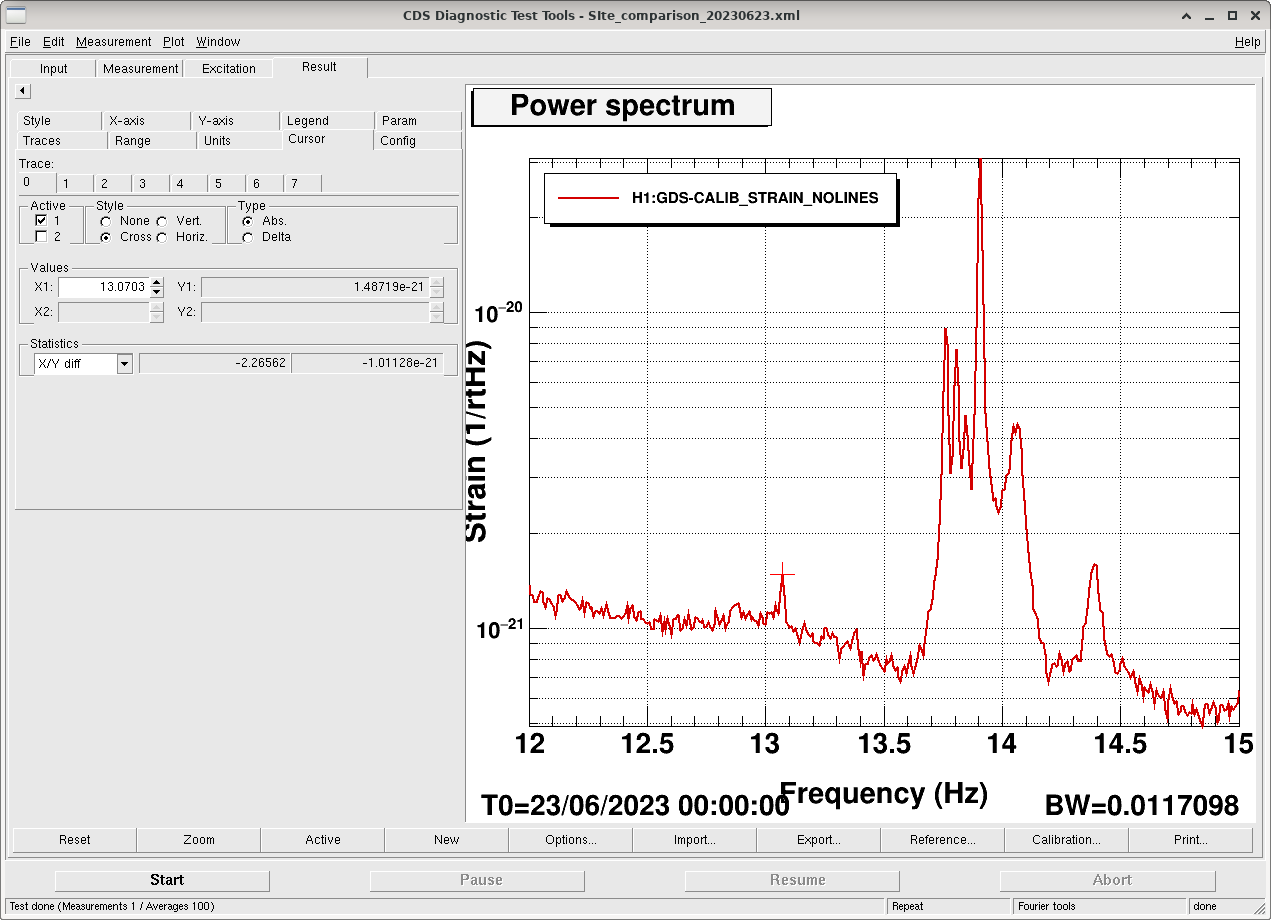This screenshot has width=1271, height=920.
Task: Select trace tab 0
Action: (35, 182)
